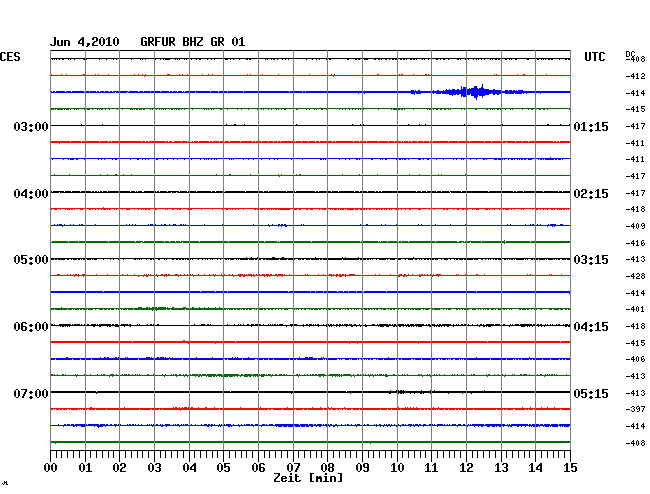Select the "02:15" UTC time label
Viewport: 650px width, 494px height.
(x=591, y=194)
